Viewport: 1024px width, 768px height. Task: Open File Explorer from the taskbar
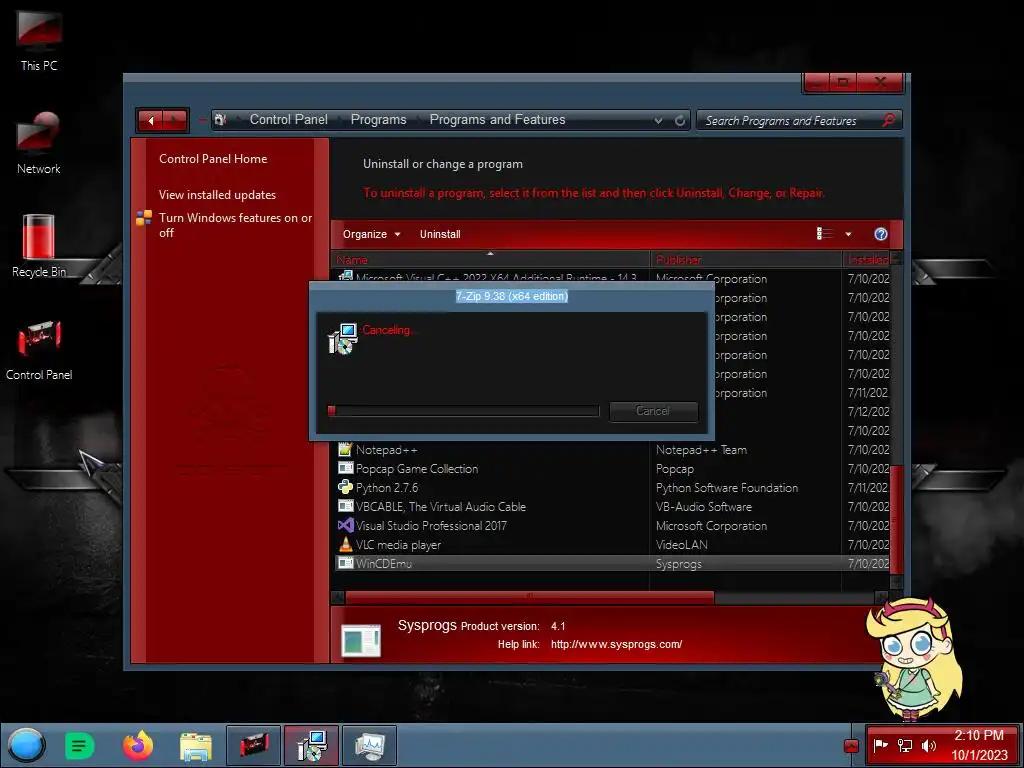(195, 746)
